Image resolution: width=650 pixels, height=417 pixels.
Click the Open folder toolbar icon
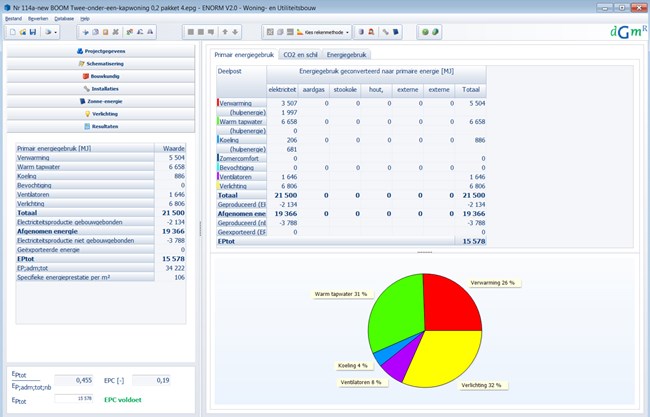click(23, 32)
